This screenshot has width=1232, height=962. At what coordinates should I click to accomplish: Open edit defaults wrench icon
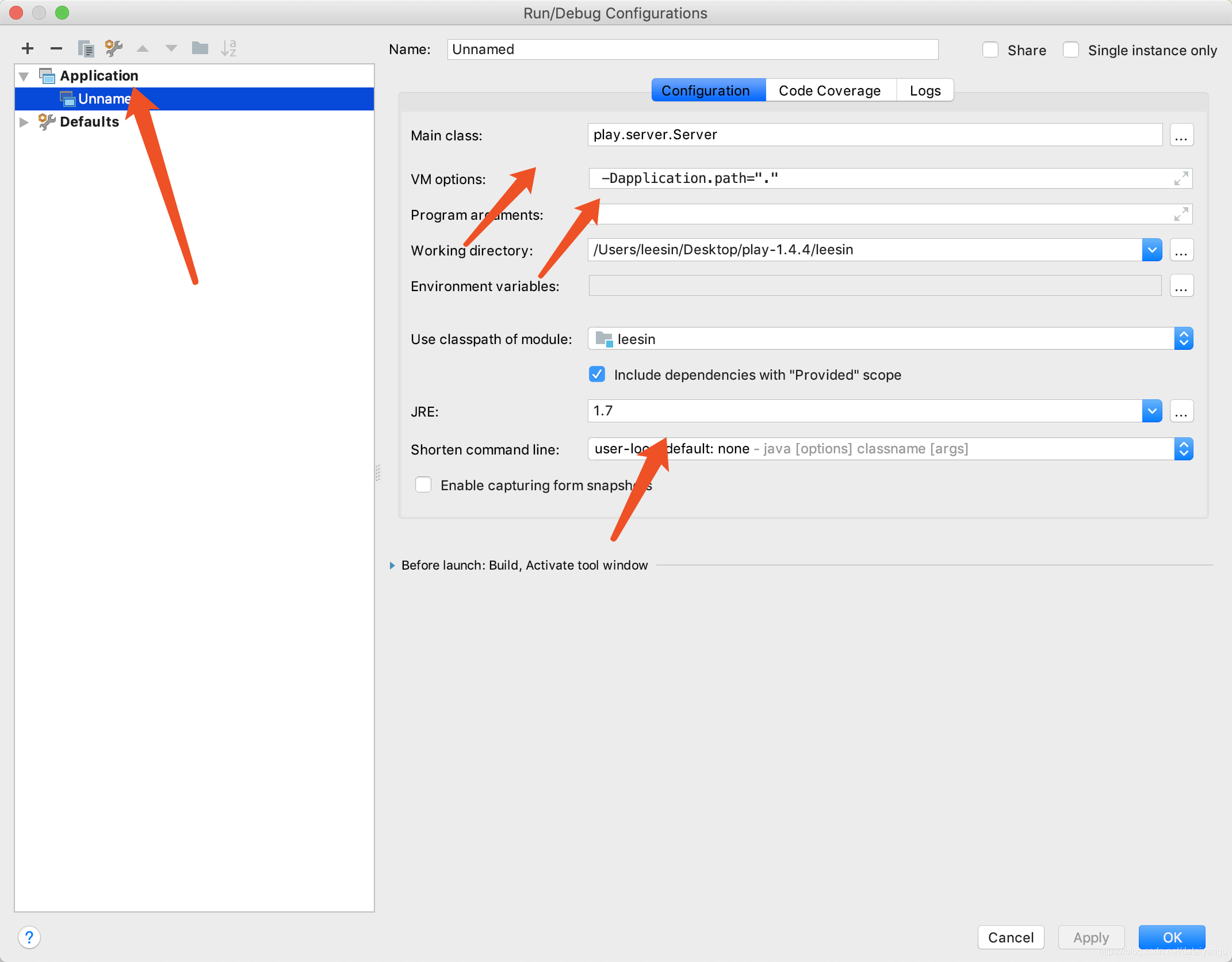[x=114, y=48]
